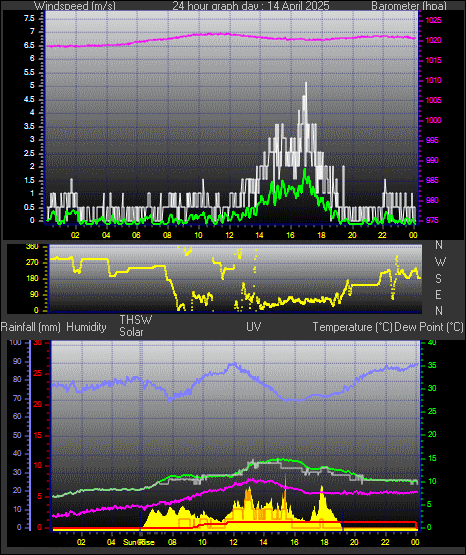Click the humidity line peak near hour 12
This screenshot has width=466, height=555.
(x=234, y=364)
